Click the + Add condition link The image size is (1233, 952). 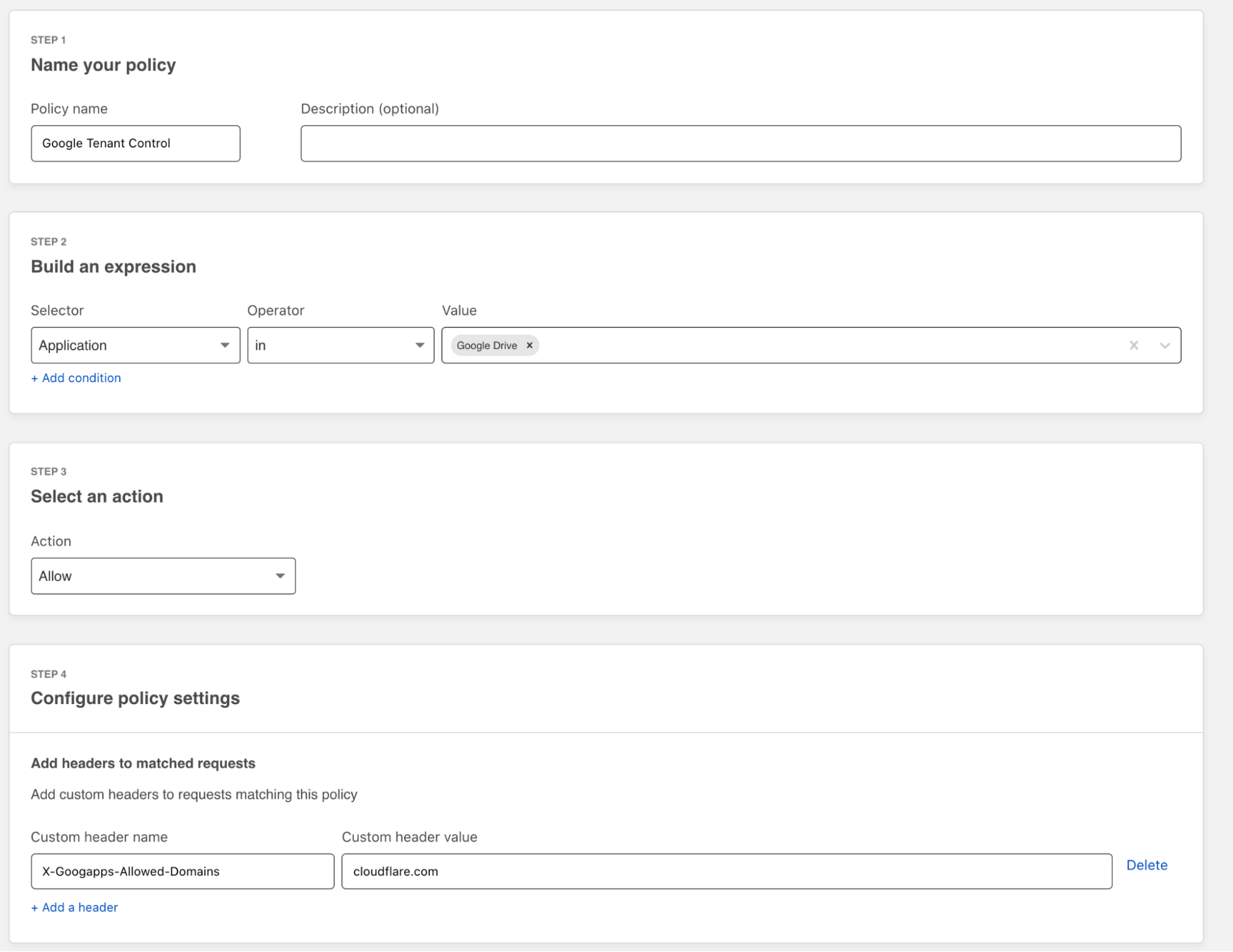[x=76, y=378]
